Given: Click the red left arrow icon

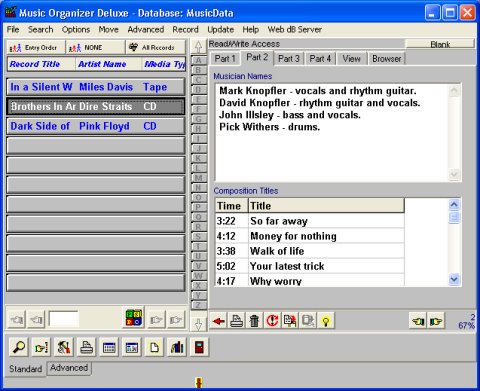Looking at the screenshot, I should point(219,321).
